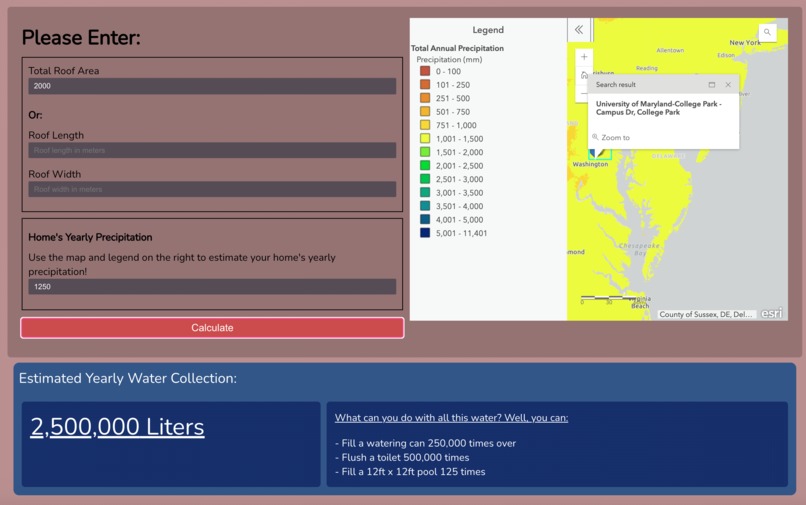This screenshot has height=505, width=806.
Task: Click the Estimated Yearly Water Collection heading
Action: pyautogui.click(x=127, y=378)
